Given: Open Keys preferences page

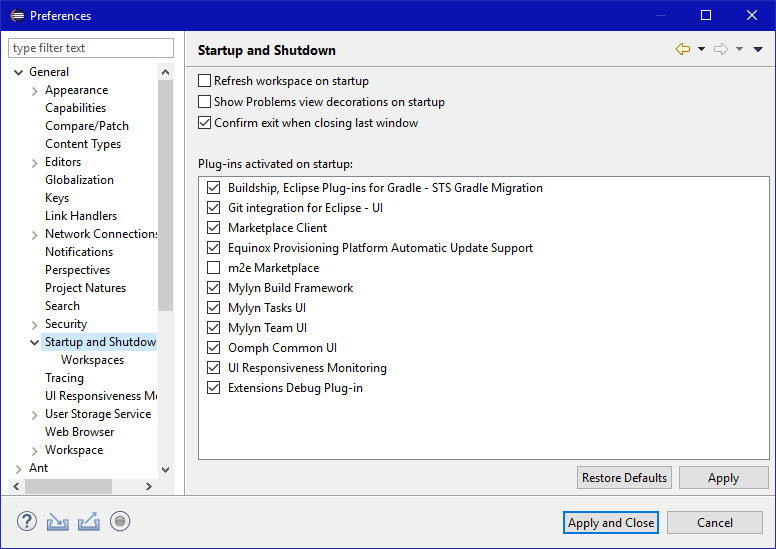Looking at the screenshot, I should (x=57, y=198).
